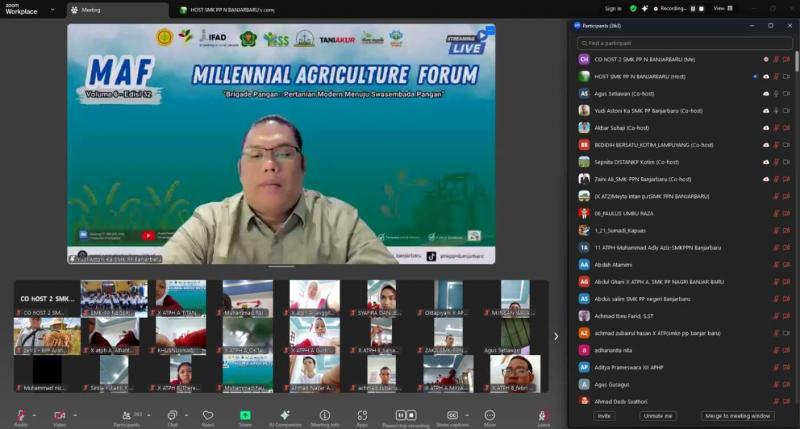Click the camera icon for HOST SMK PP N BANJARBARU
800x429 pixels.
(786, 77)
